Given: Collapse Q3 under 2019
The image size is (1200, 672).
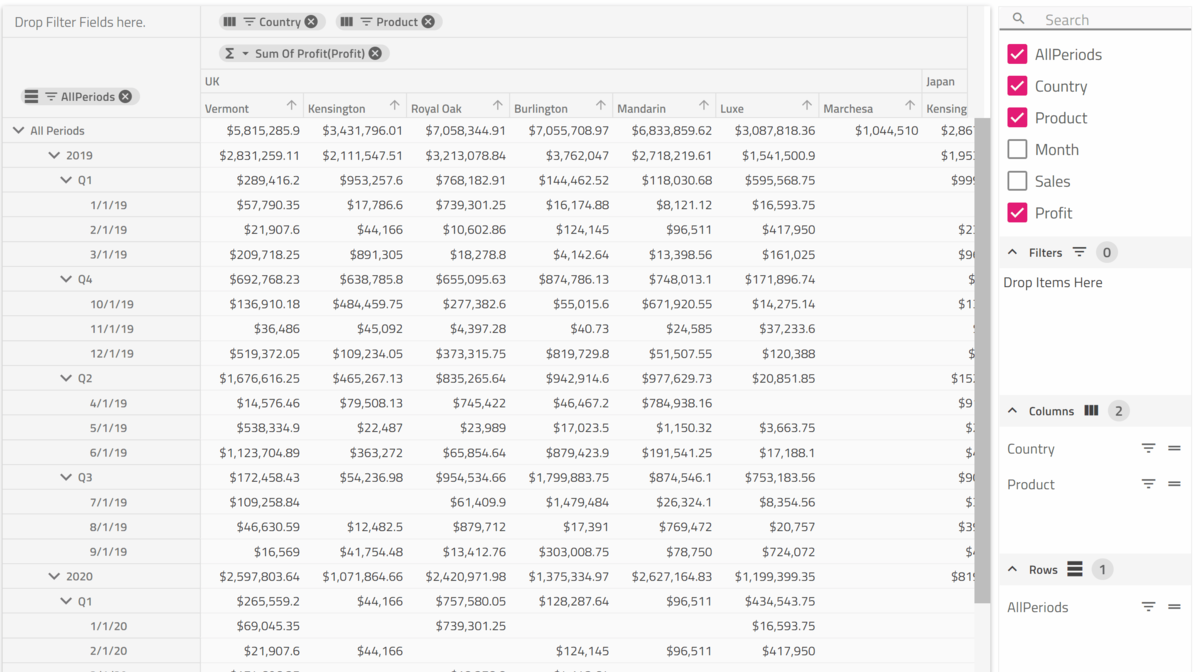Looking at the screenshot, I should pos(66,478).
